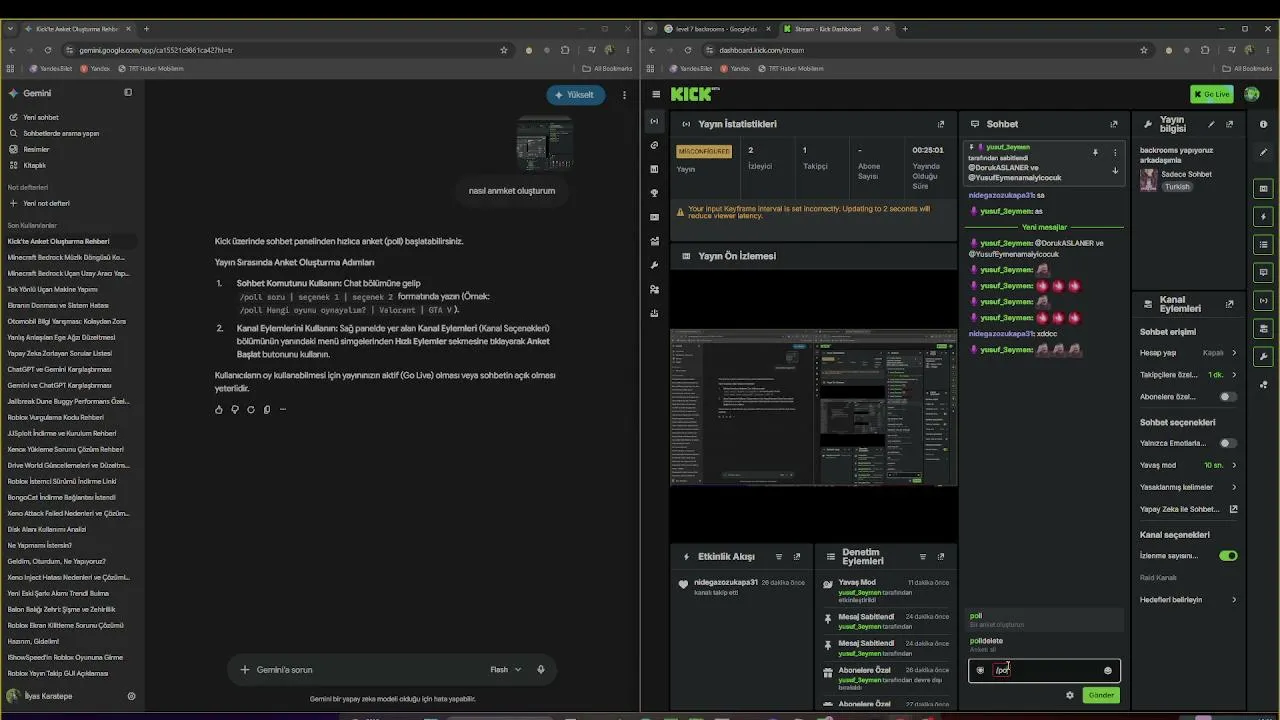
Task: Pop out the Yayın İstatistikleri panel
Action: tap(940, 124)
